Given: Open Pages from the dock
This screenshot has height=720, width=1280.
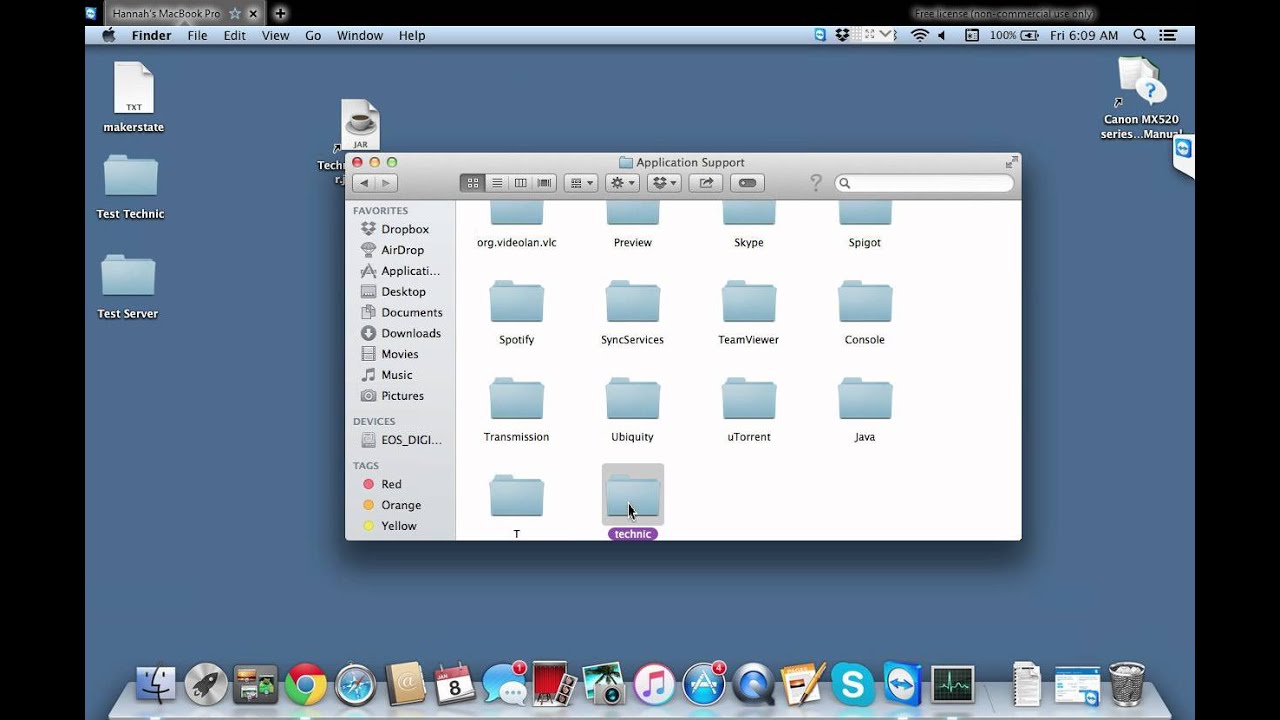Looking at the screenshot, I should [803, 684].
